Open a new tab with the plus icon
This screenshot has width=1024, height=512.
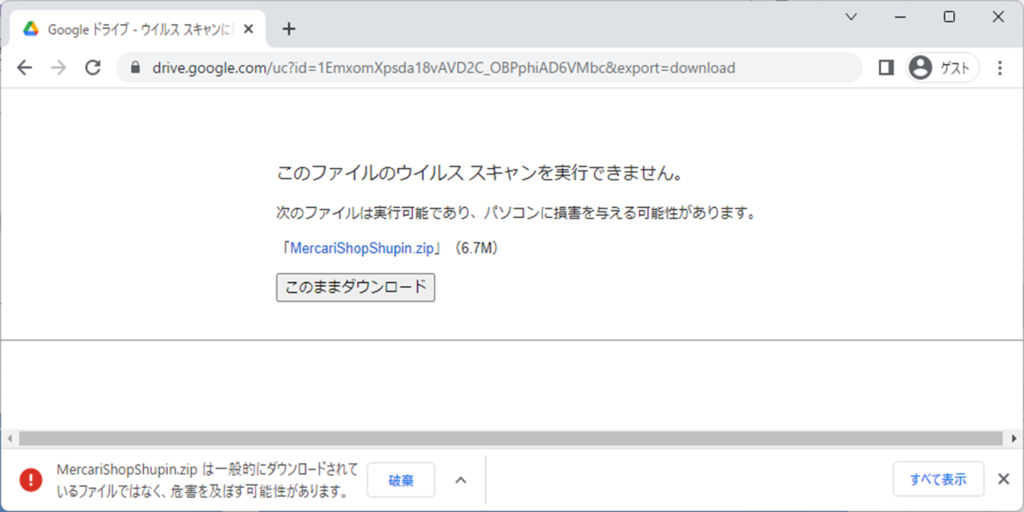tap(289, 28)
